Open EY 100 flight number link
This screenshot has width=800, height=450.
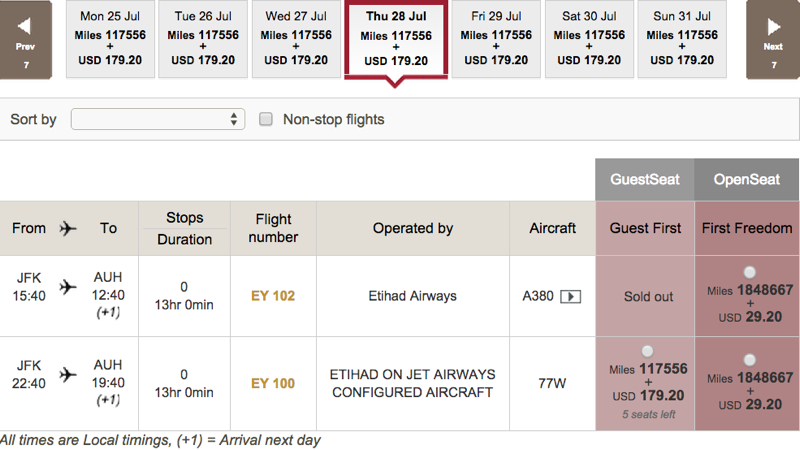pos(273,384)
